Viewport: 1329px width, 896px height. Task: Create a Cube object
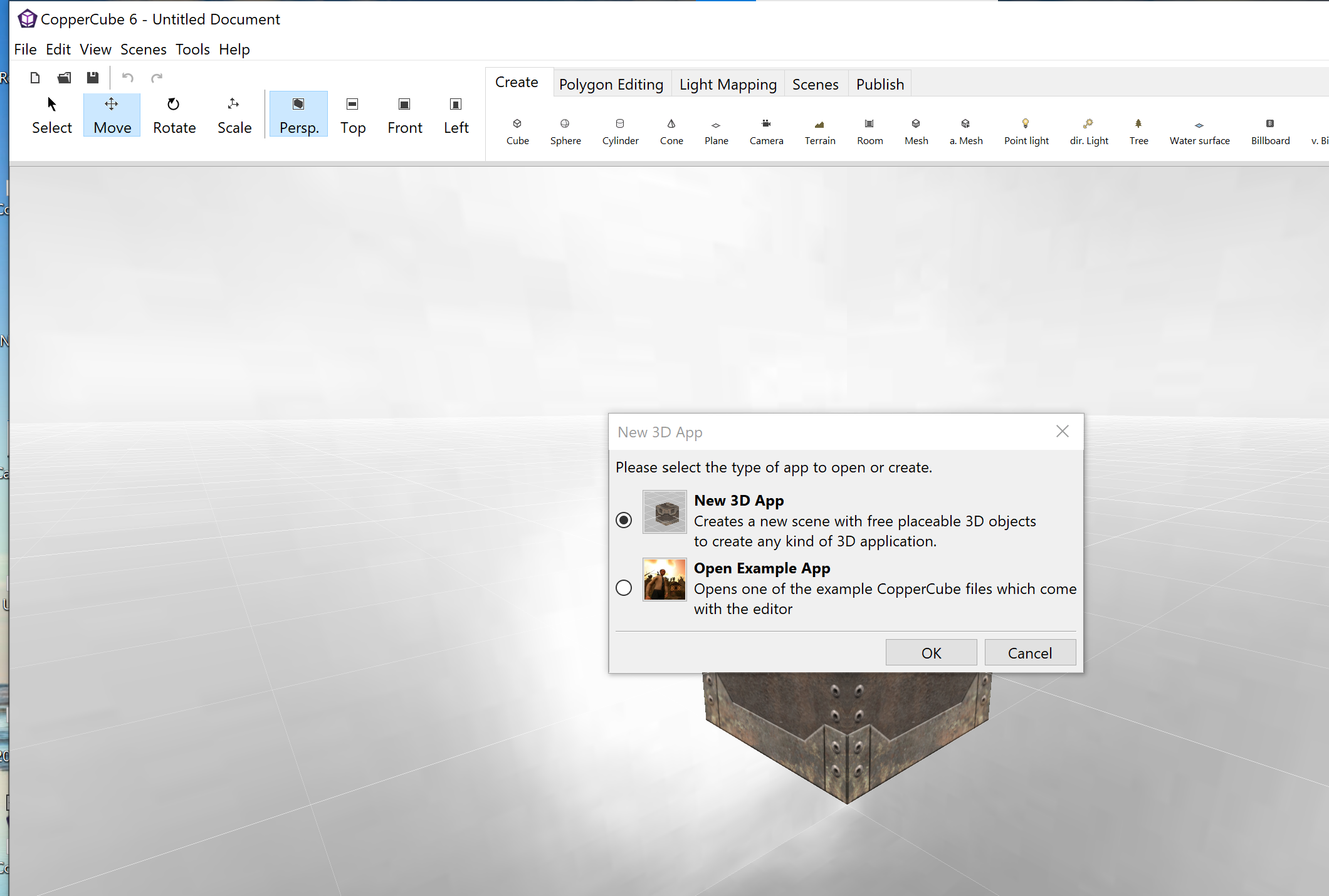pyautogui.click(x=518, y=132)
